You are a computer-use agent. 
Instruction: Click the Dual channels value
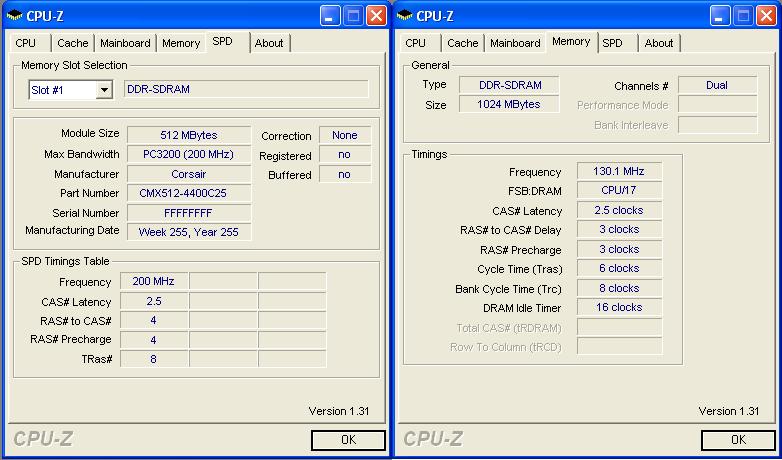[x=718, y=85]
